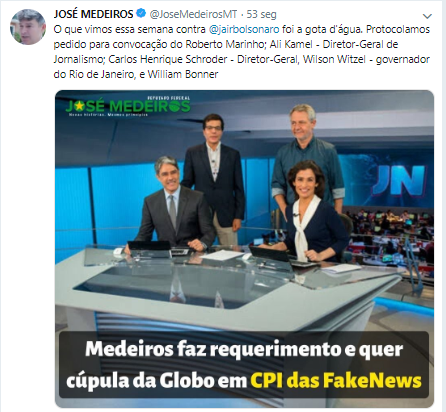
Task: Click the green José Medeiros logo in image
Action: click(x=128, y=106)
